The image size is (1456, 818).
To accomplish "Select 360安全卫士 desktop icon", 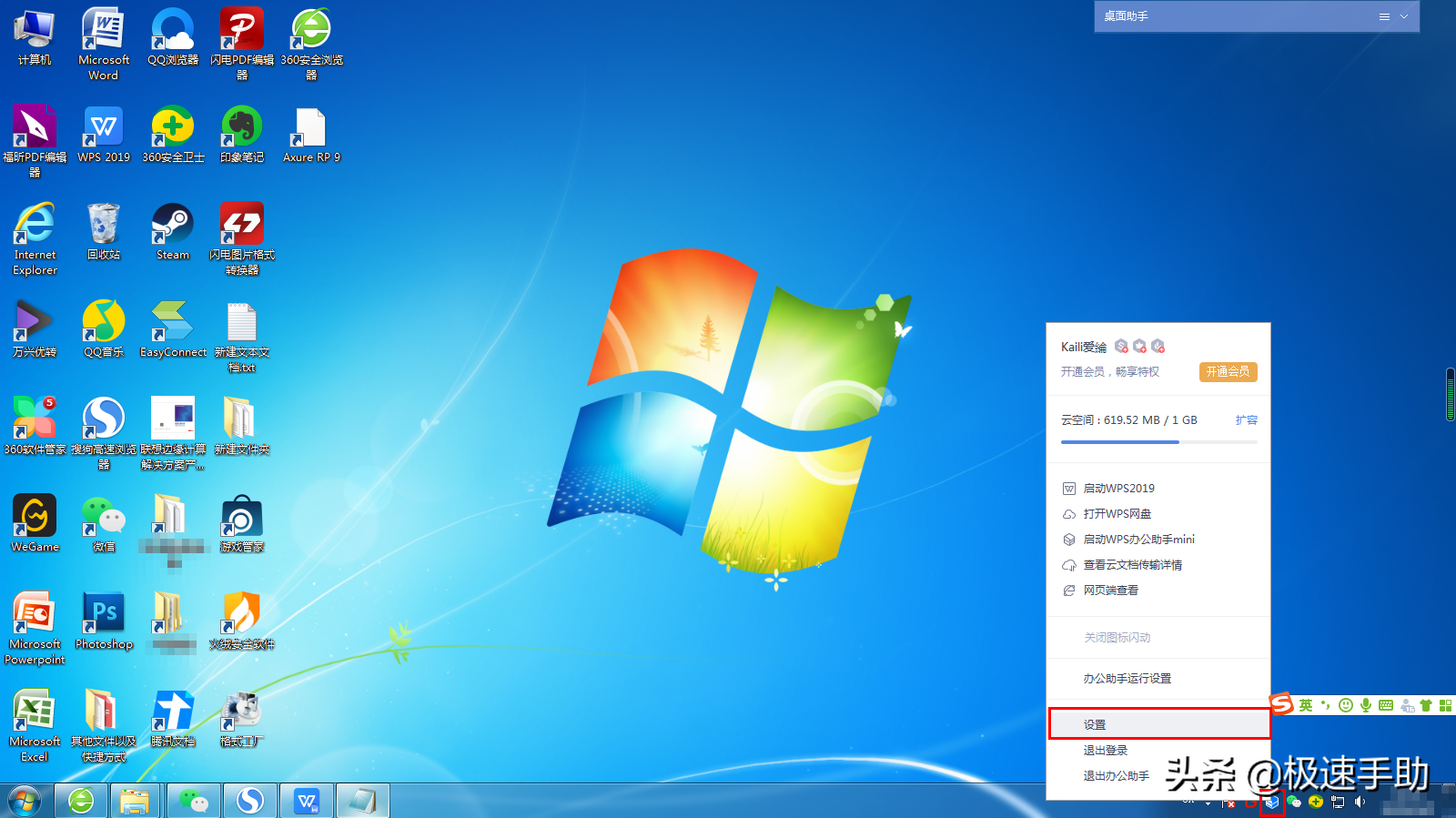I will pos(173,135).
